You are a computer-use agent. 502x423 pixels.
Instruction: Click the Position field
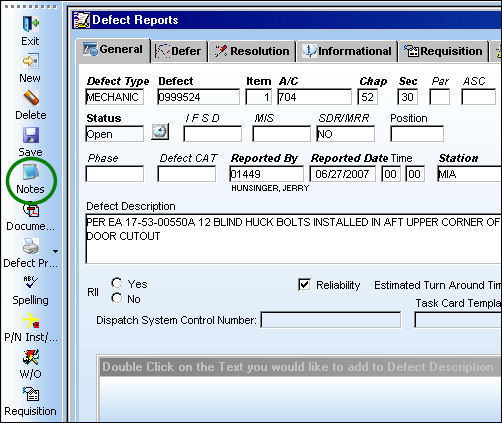417,134
